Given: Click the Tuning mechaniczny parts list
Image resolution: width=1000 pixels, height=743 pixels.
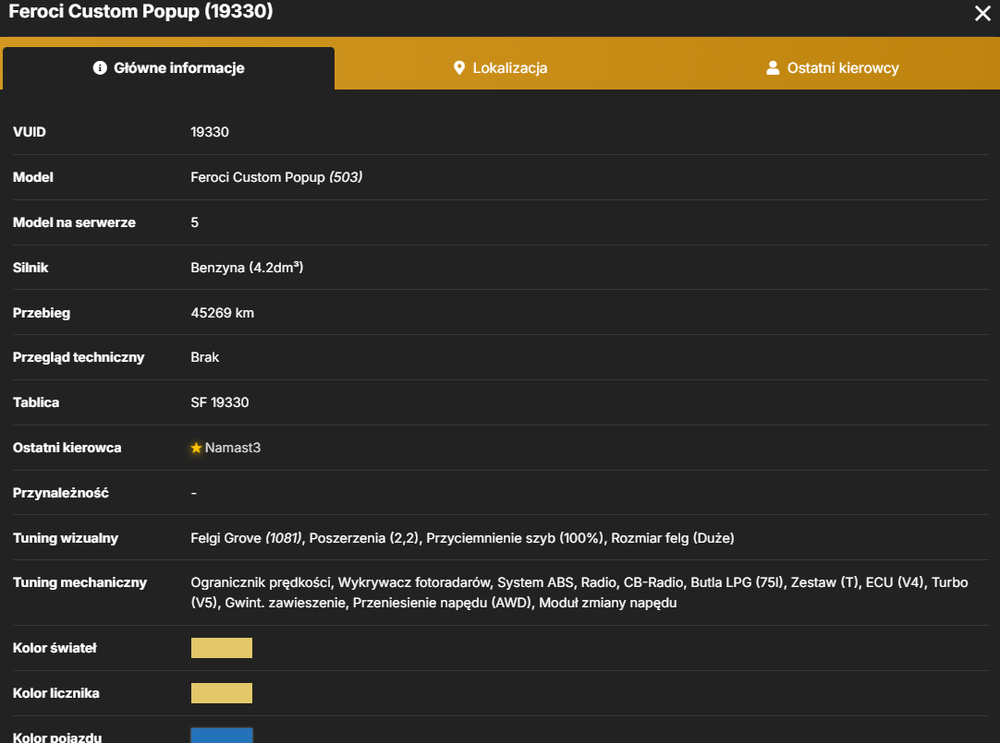Looking at the screenshot, I should 579,592.
